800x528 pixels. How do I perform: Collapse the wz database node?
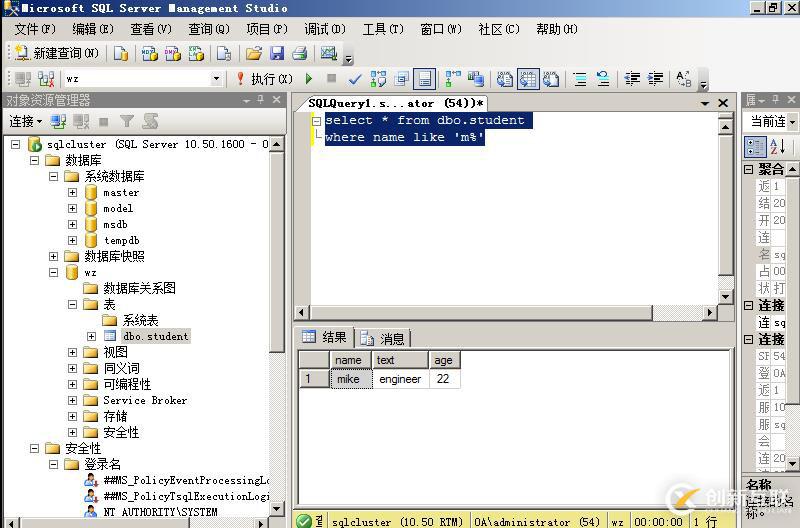click(53, 272)
